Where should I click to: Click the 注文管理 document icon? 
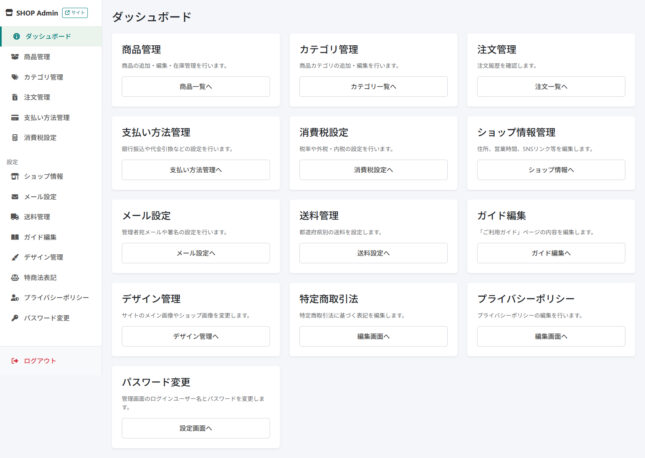[x=14, y=97]
